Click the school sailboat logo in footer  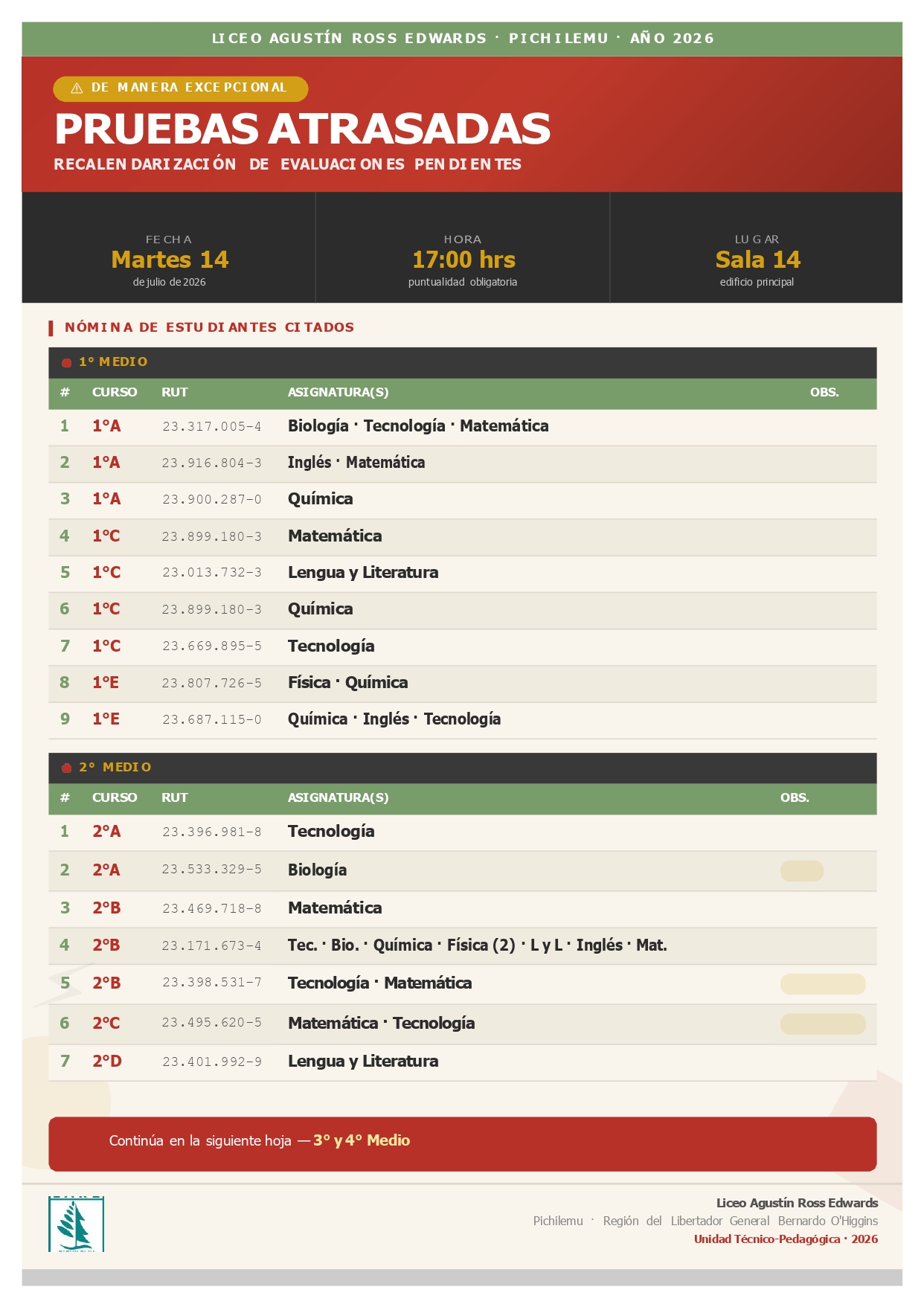tap(76, 1224)
